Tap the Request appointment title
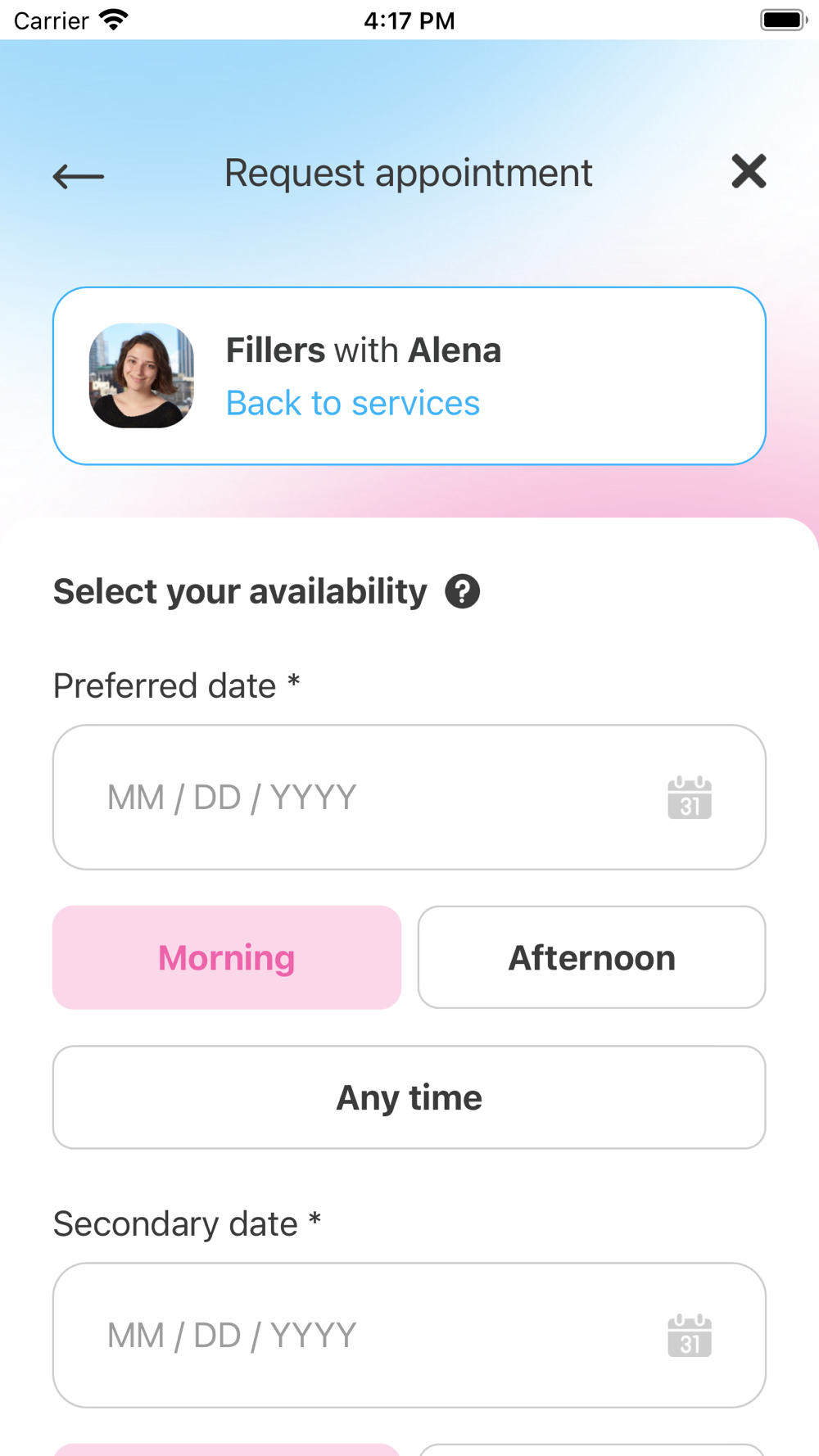819x1456 pixels. [409, 173]
